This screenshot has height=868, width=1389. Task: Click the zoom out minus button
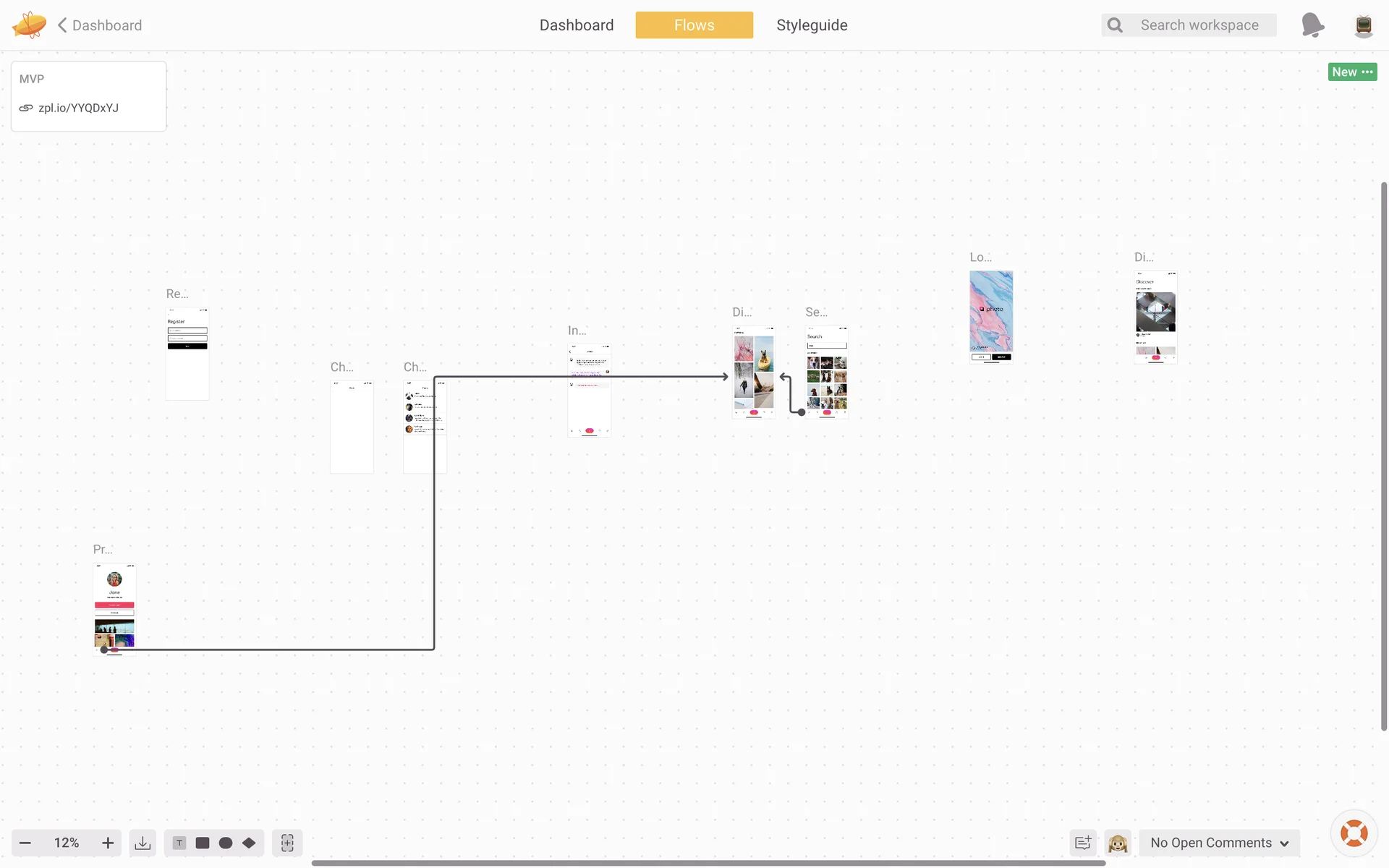[25, 843]
